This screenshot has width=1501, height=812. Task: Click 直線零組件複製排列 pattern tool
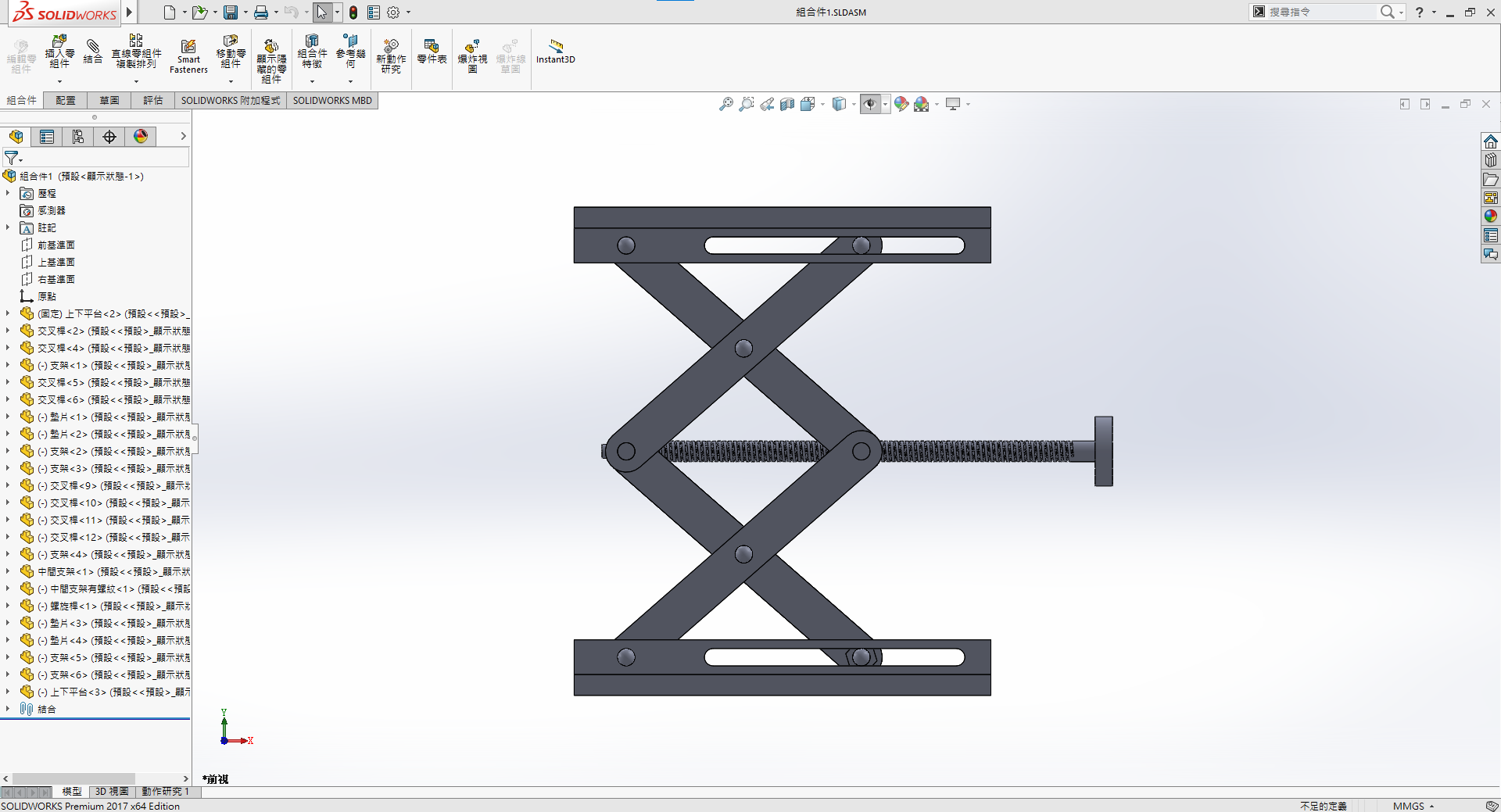click(136, 52)
